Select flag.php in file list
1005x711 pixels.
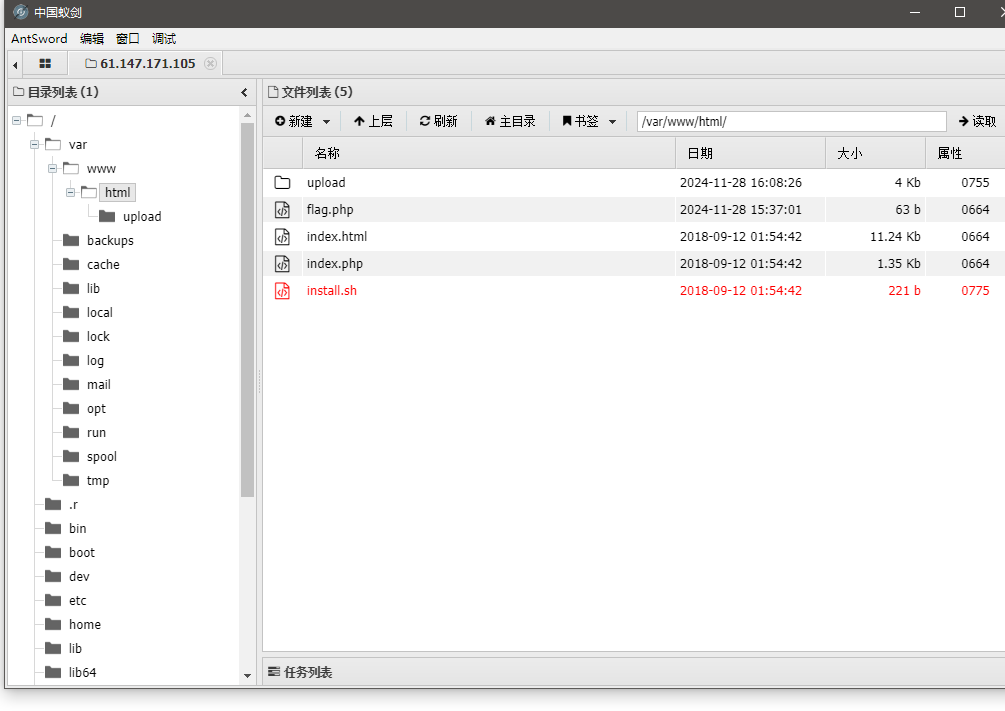tap(330, 210)
